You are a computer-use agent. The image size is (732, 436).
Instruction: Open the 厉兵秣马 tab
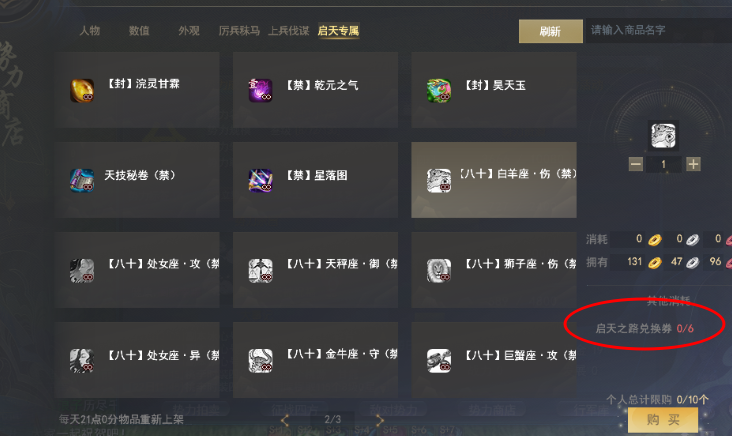[239, 31]
